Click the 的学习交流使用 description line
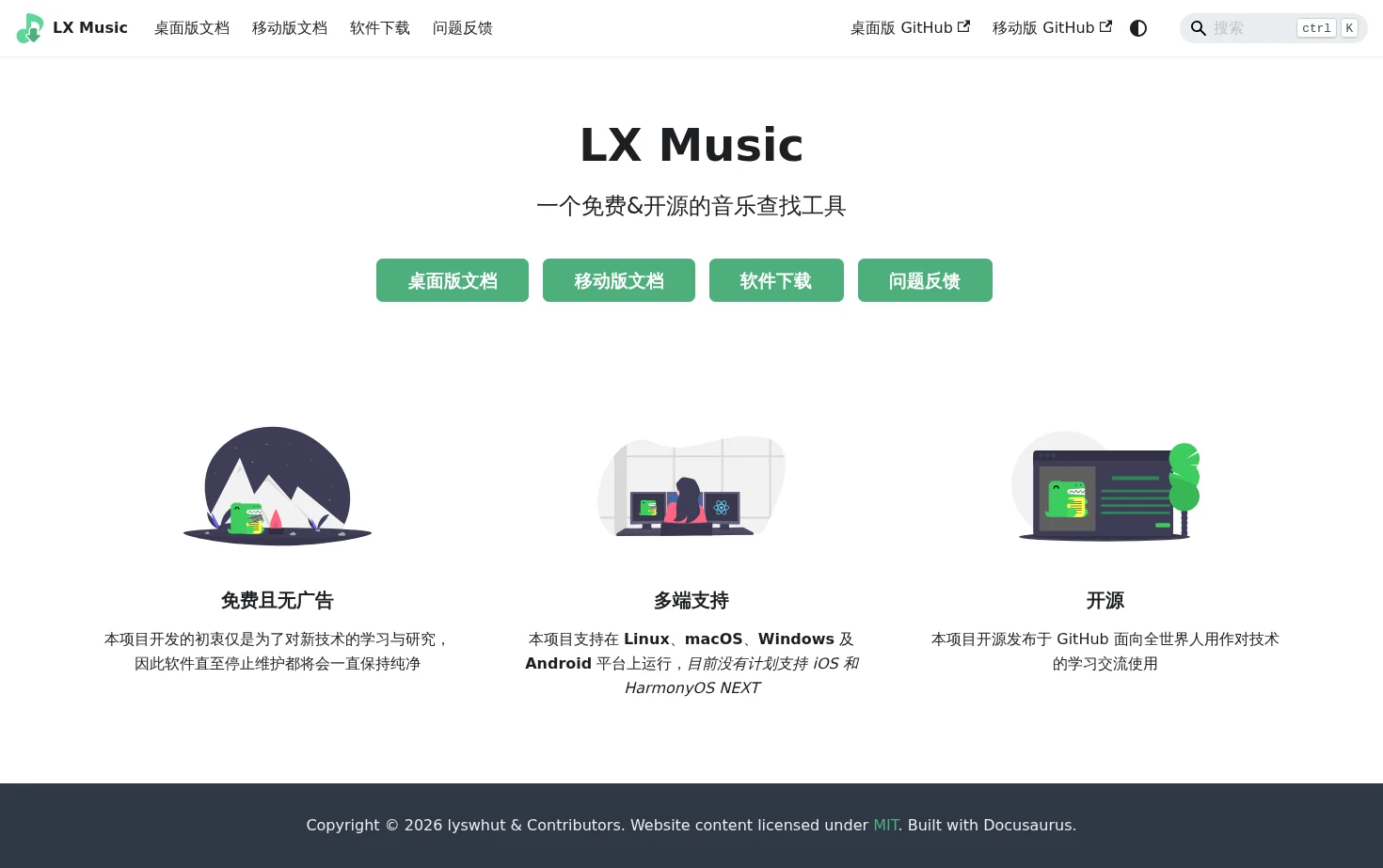Image resolution: width=1383 pixels, height=868 pixels. pyautogui.click(x=1105, y=663)
